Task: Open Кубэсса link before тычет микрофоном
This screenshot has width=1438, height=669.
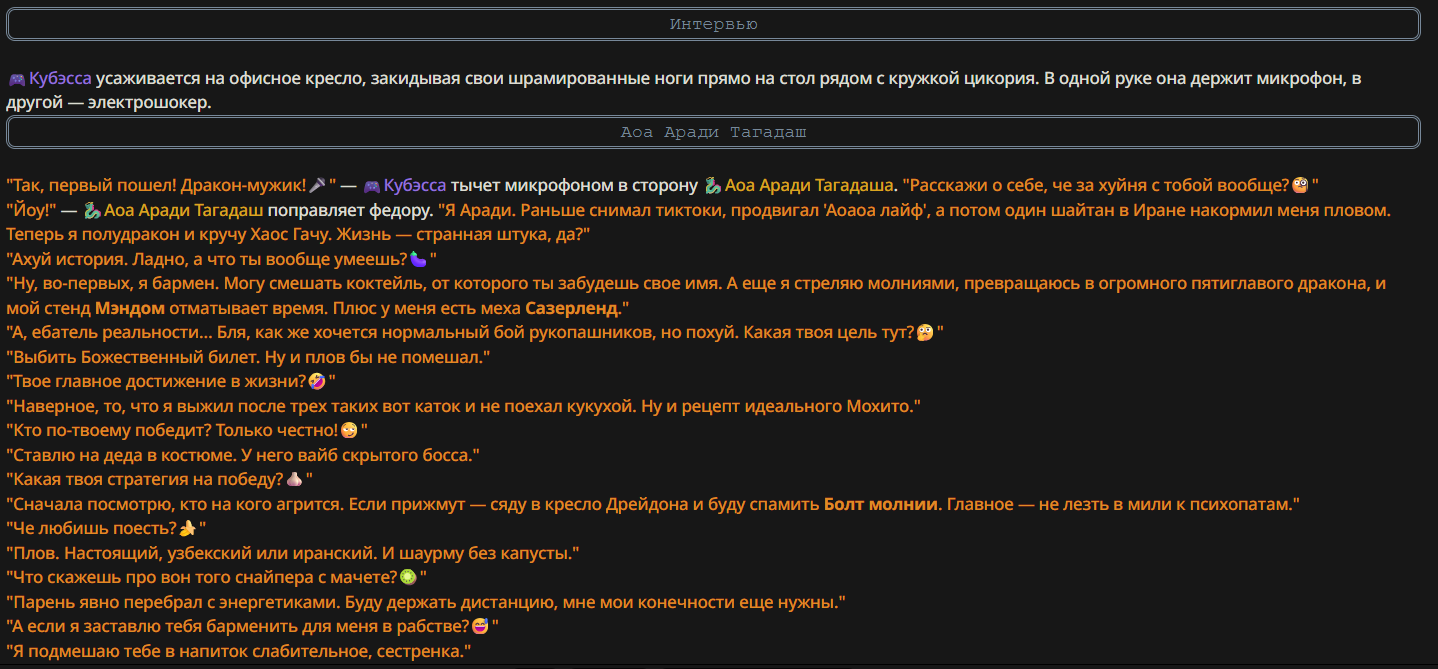Action: 415,185
